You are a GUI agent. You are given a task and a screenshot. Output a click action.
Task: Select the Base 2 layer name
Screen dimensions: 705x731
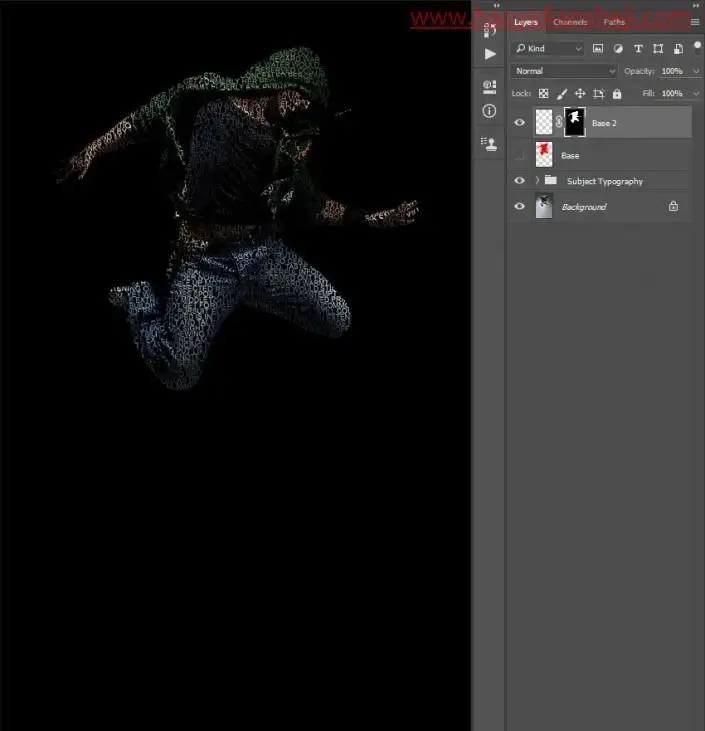[x=604, y=123]
